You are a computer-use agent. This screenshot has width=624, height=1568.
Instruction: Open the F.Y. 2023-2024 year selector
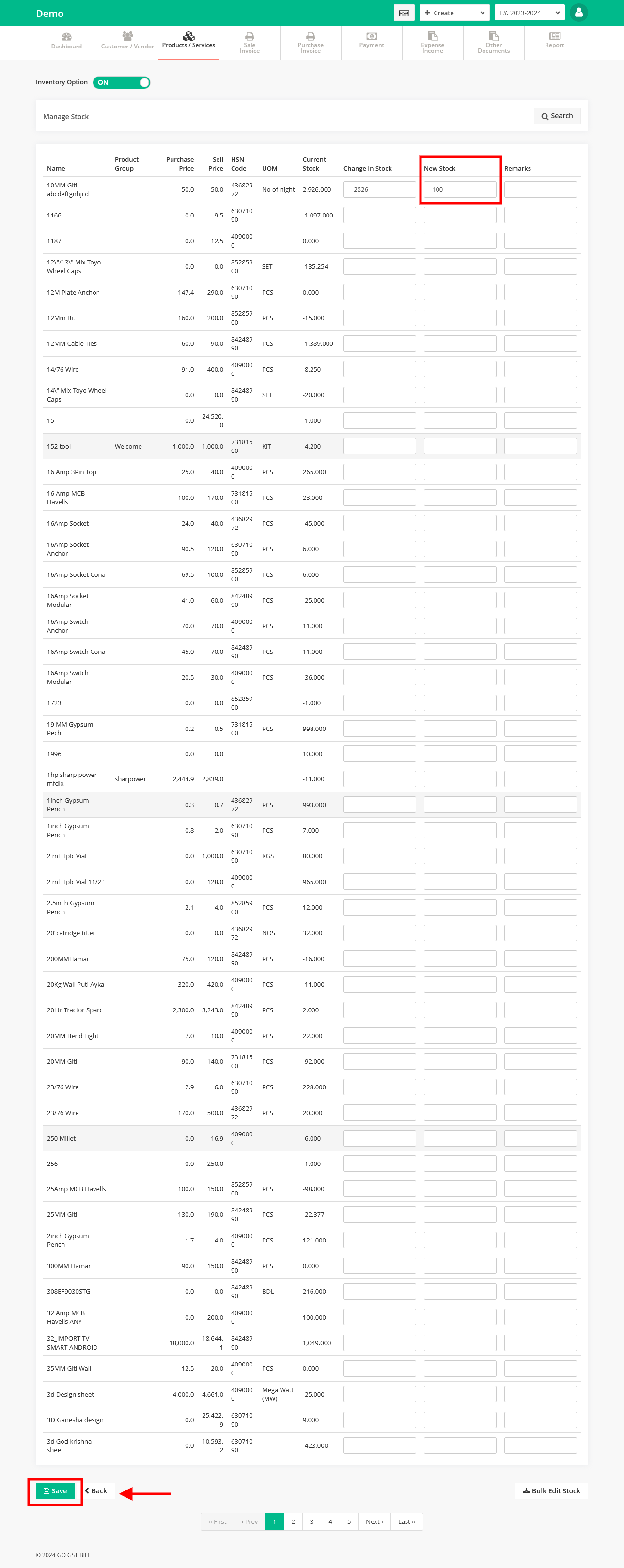529,13
